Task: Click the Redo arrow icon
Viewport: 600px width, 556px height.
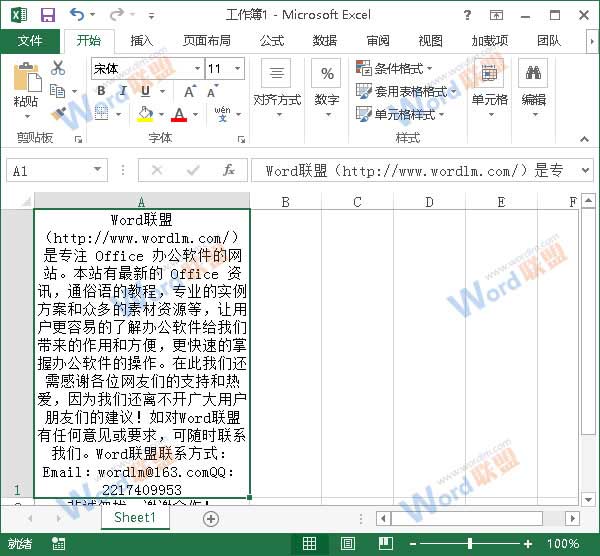Action: click(117, 15)
